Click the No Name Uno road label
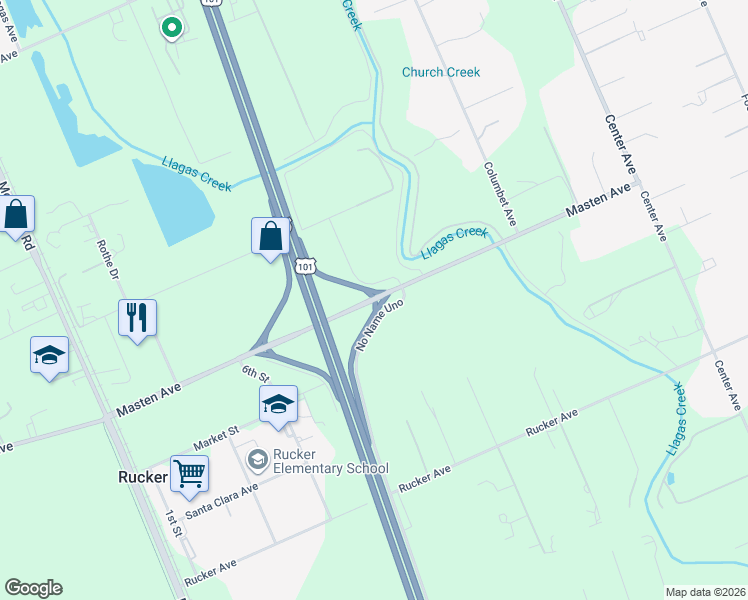Image resolution: width=748 pixels, height=600 pixels. [x=380, y=325]
